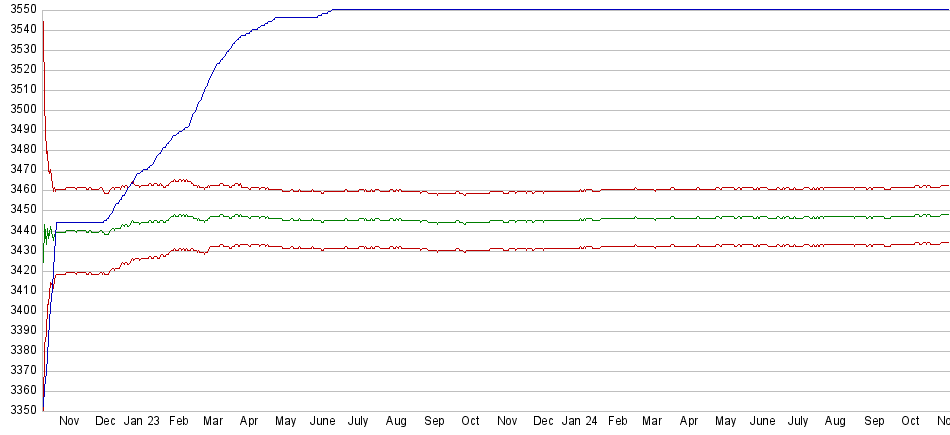Click the blue flat segment near 3444
950x435 pixels.
point(80,222)
